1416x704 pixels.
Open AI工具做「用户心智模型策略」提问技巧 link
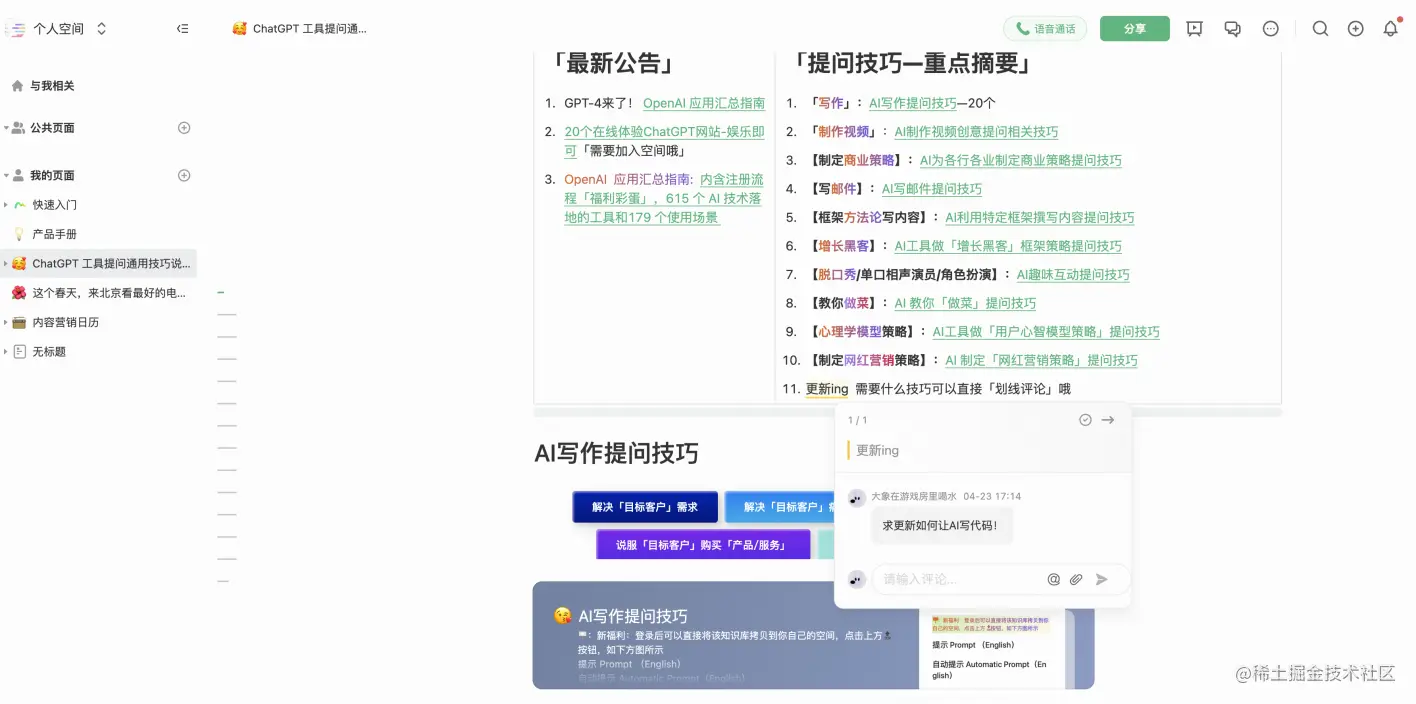point(1046,332)
